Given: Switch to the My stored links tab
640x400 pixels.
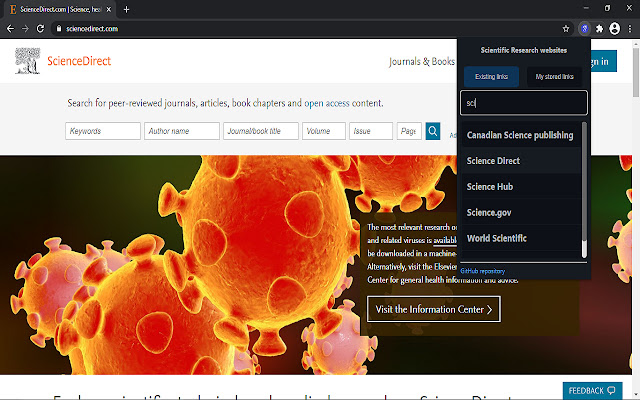Looking at the screenshot, I should [554, 77].
